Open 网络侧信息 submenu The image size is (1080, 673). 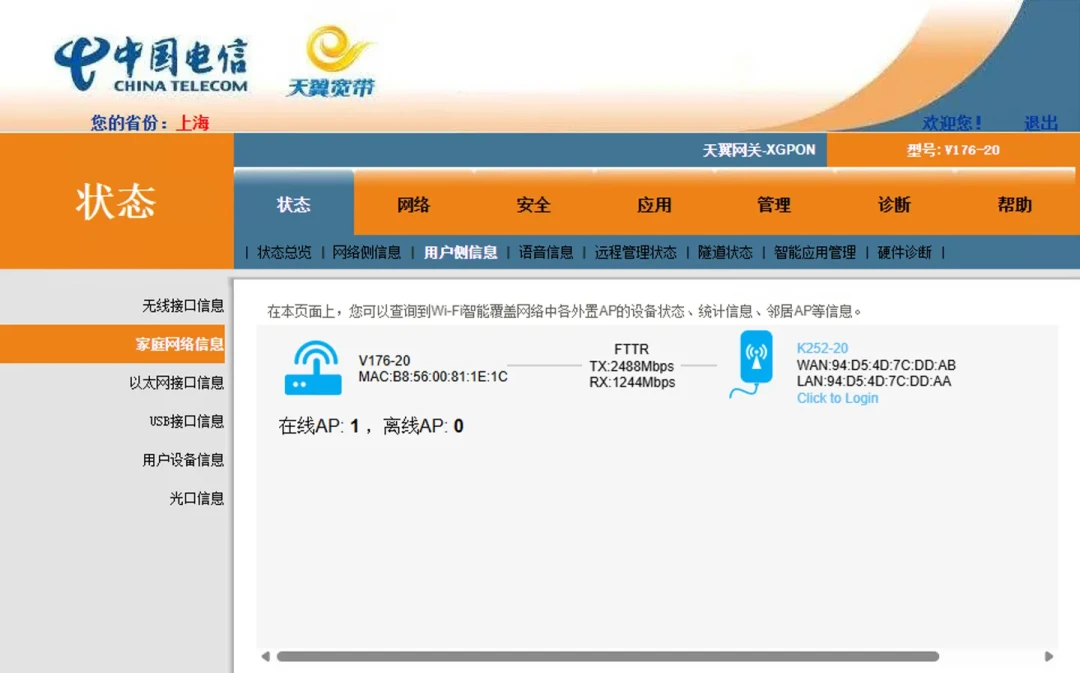[366, 252]
